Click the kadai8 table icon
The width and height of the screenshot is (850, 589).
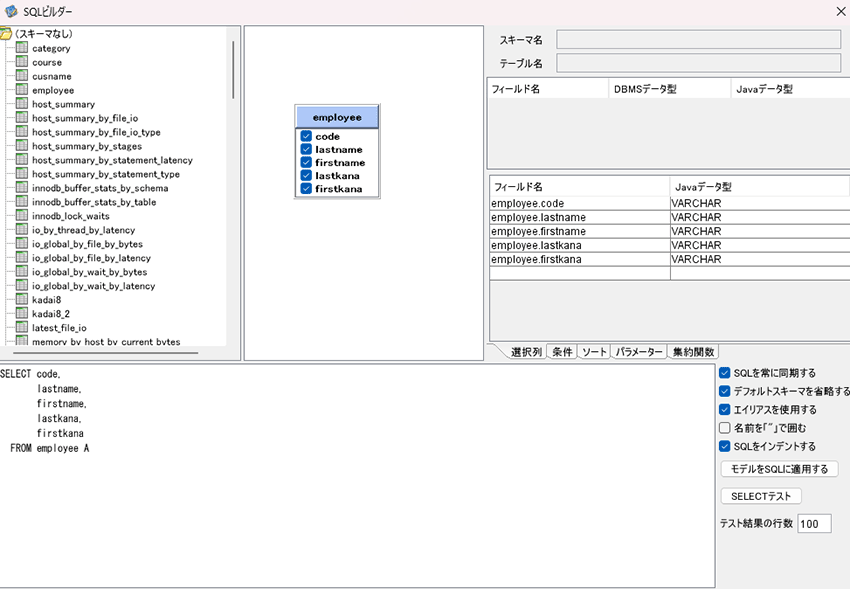(x=22, y=300)
